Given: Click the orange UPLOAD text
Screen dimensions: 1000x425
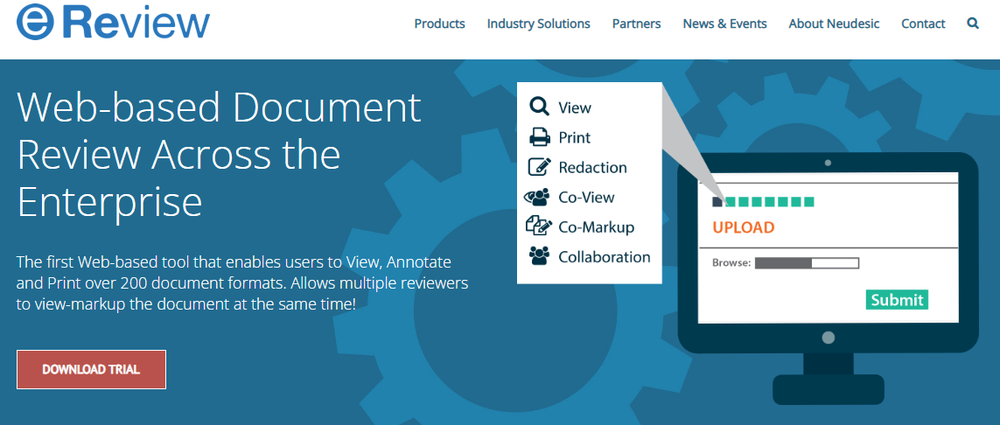Looking at the screenshot, I should click(x=743, y=227).
